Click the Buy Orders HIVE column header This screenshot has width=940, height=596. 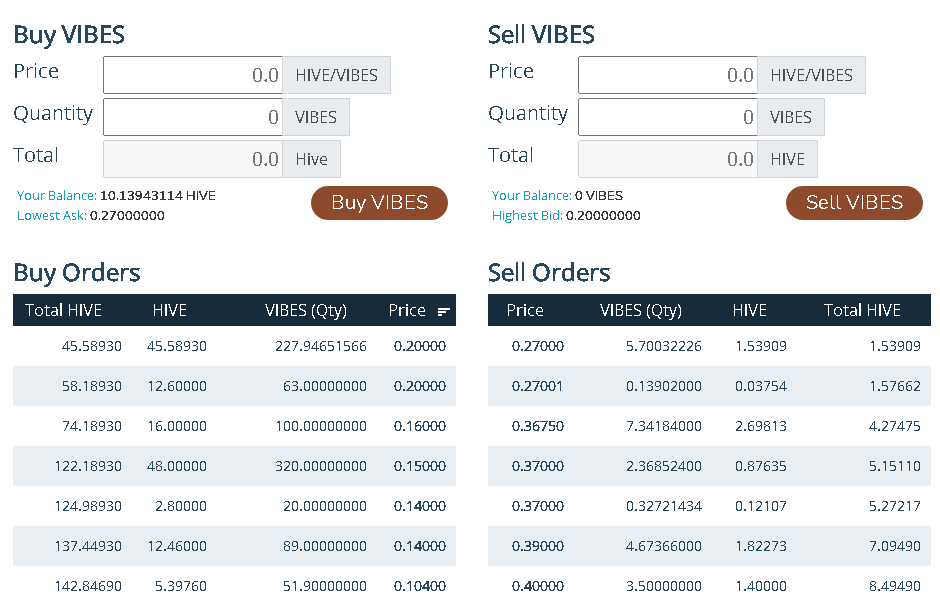click(170, 310)
